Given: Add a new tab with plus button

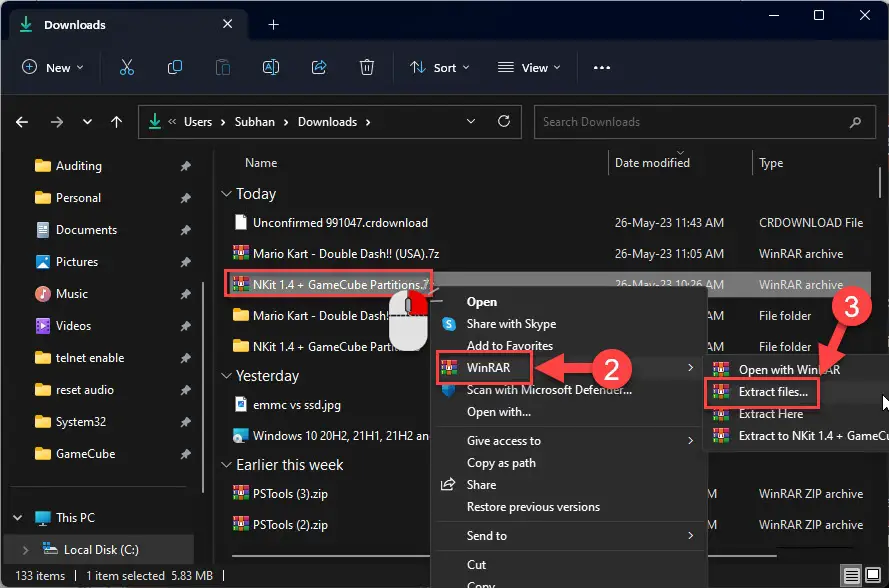Looking at the screenshot, I should coord(273,24).
